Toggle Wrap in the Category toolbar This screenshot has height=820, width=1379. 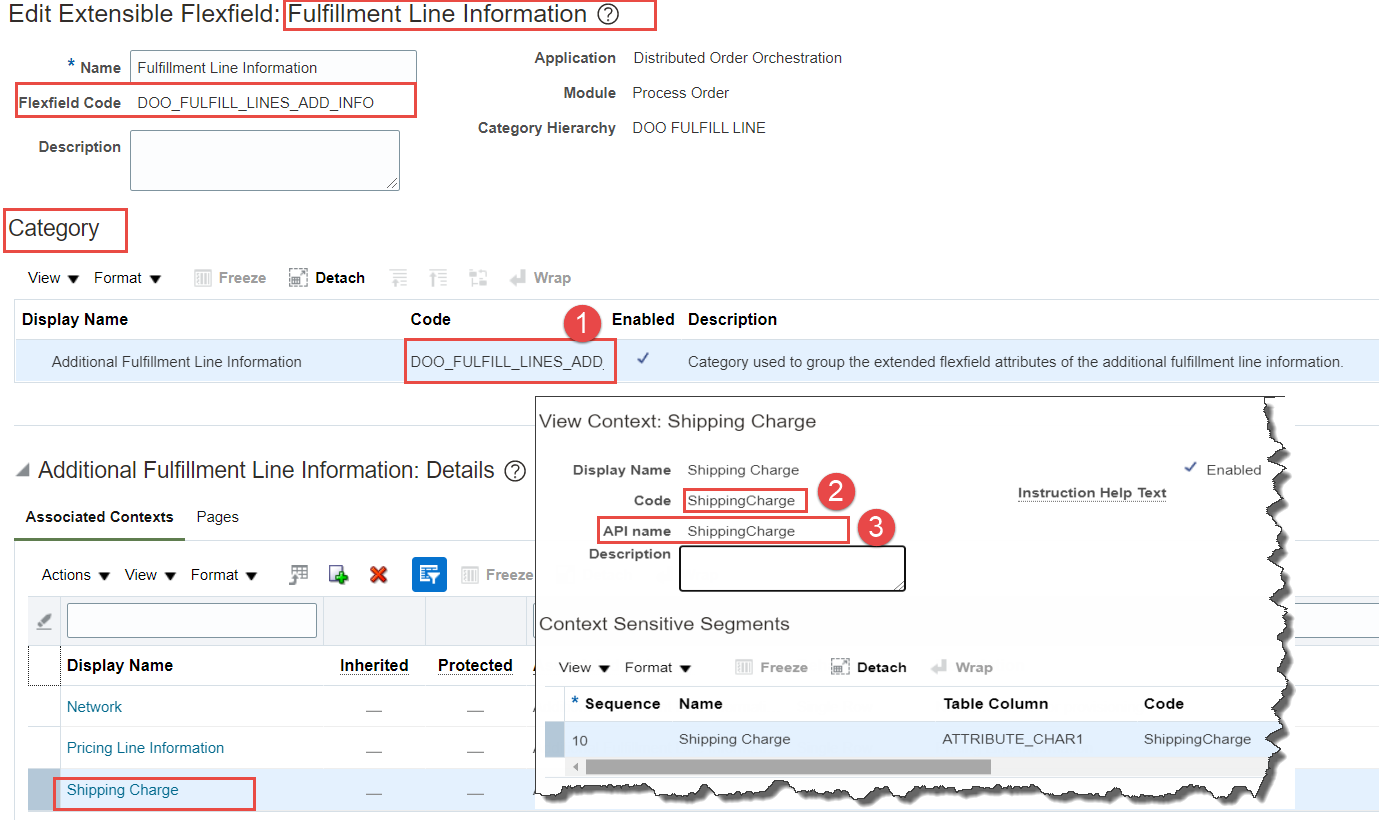coord(540,278)
